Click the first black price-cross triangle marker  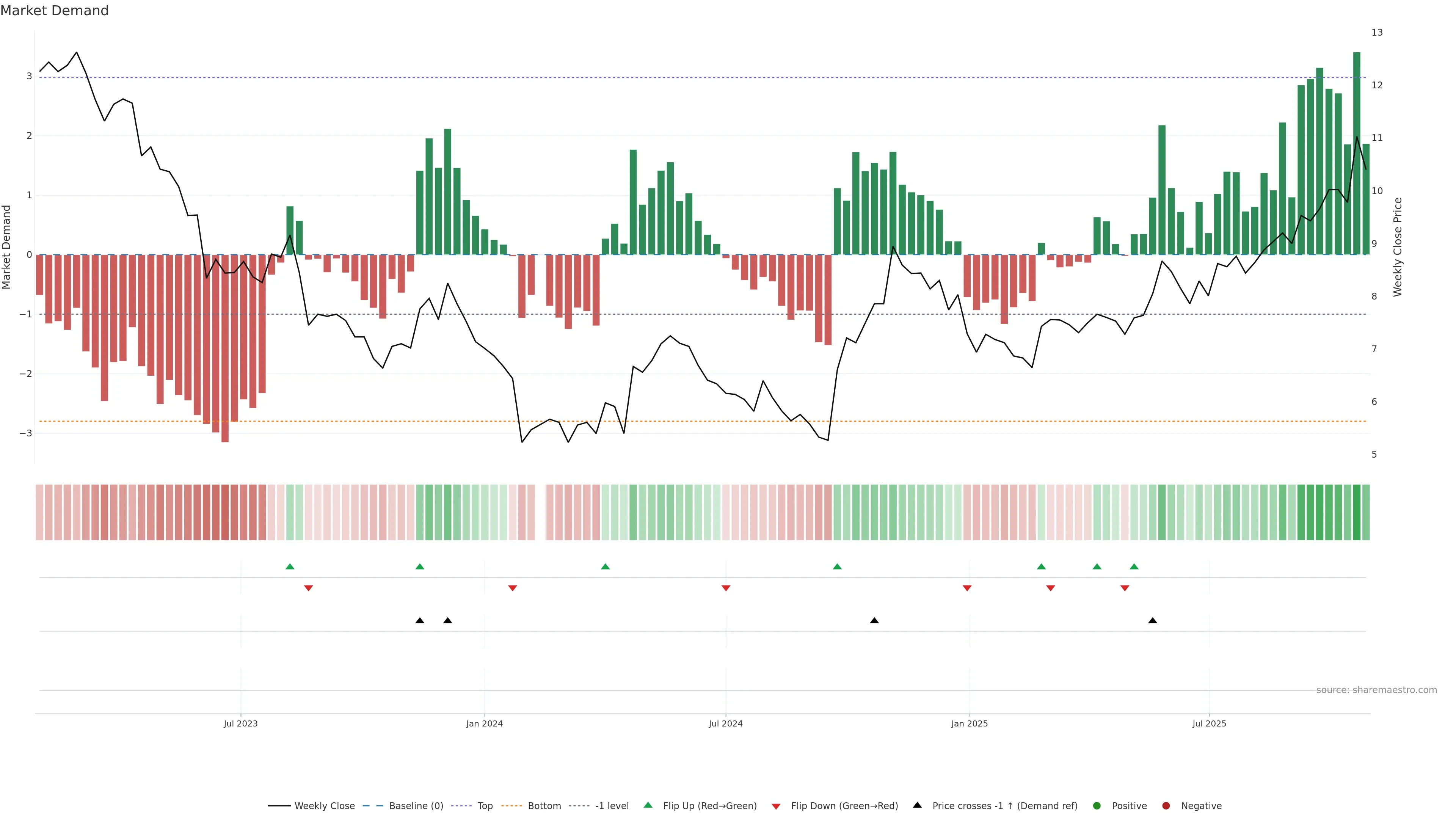coord(419,621)
